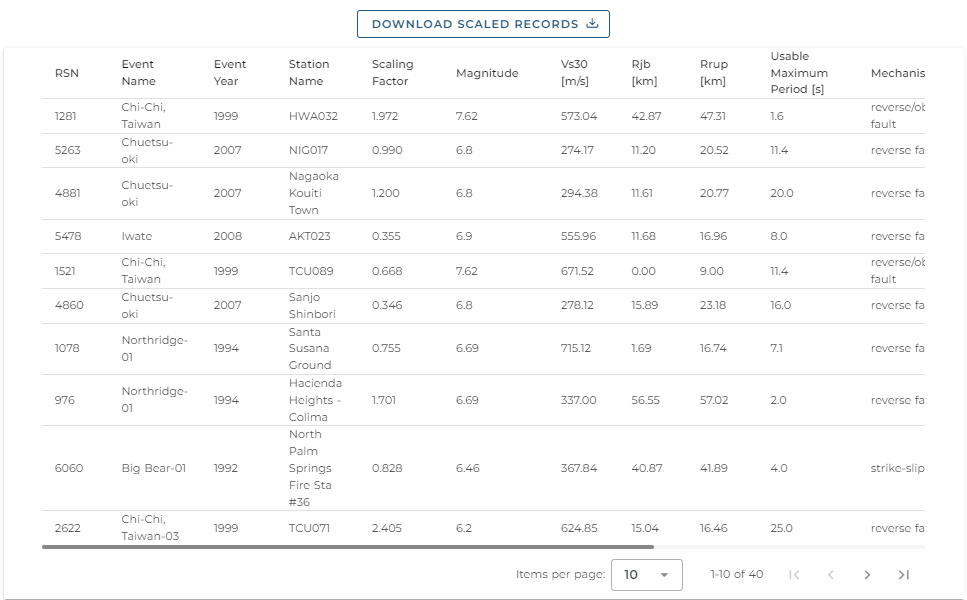Click scaling factor 2.405
This screenshot has width=967, height=600.
pyautogui.click(x=387, y=528)
